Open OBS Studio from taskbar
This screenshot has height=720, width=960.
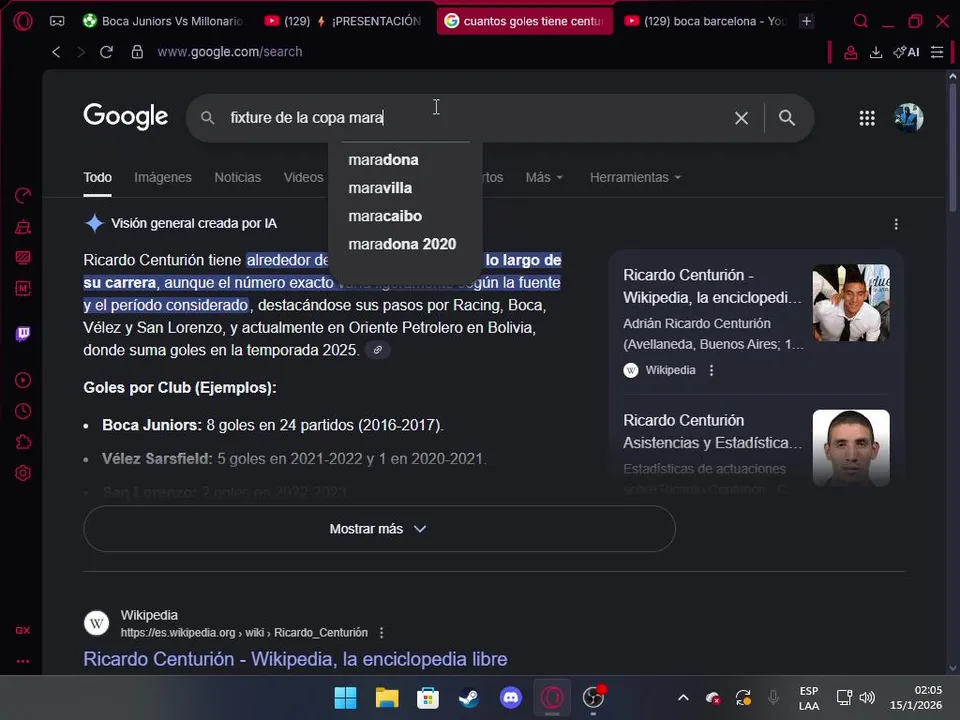coord(593,697)
